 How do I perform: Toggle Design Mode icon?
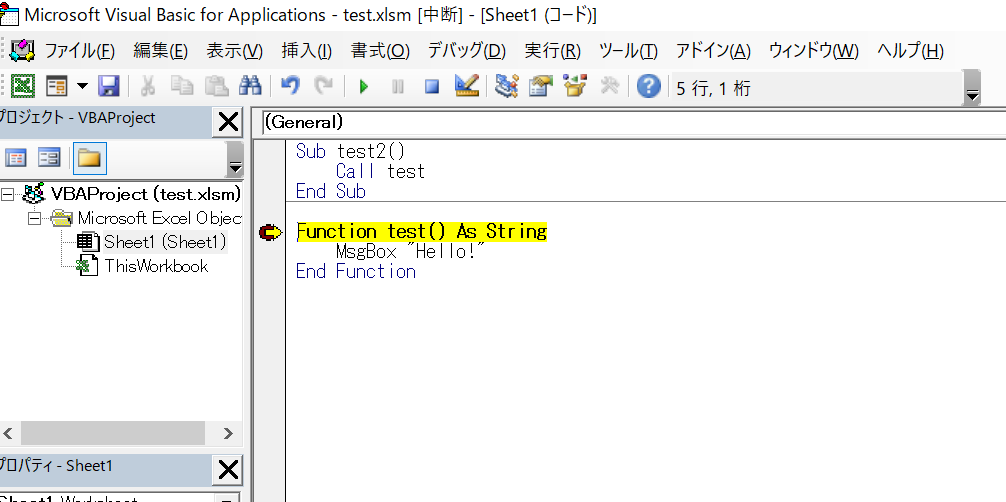(x=466, y=85)
